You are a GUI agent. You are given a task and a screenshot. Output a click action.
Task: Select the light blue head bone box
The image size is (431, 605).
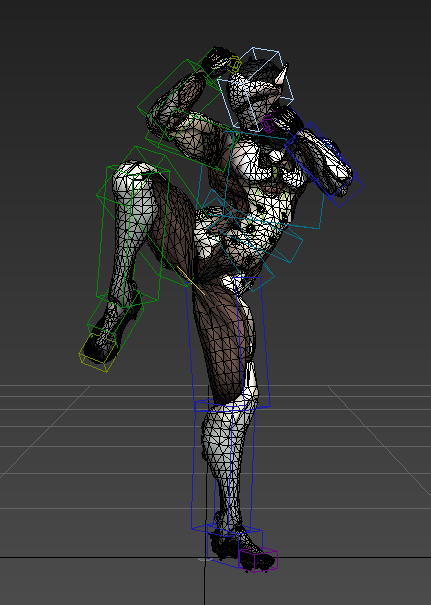pos(255,88)
